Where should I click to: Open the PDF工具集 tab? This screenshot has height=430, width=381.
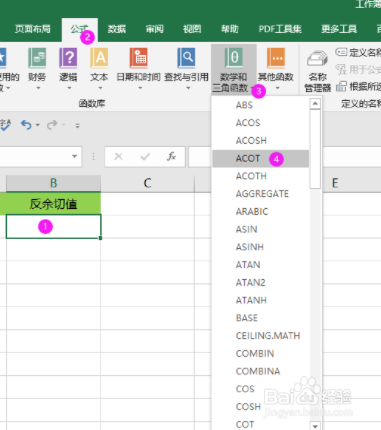(280, 29)
